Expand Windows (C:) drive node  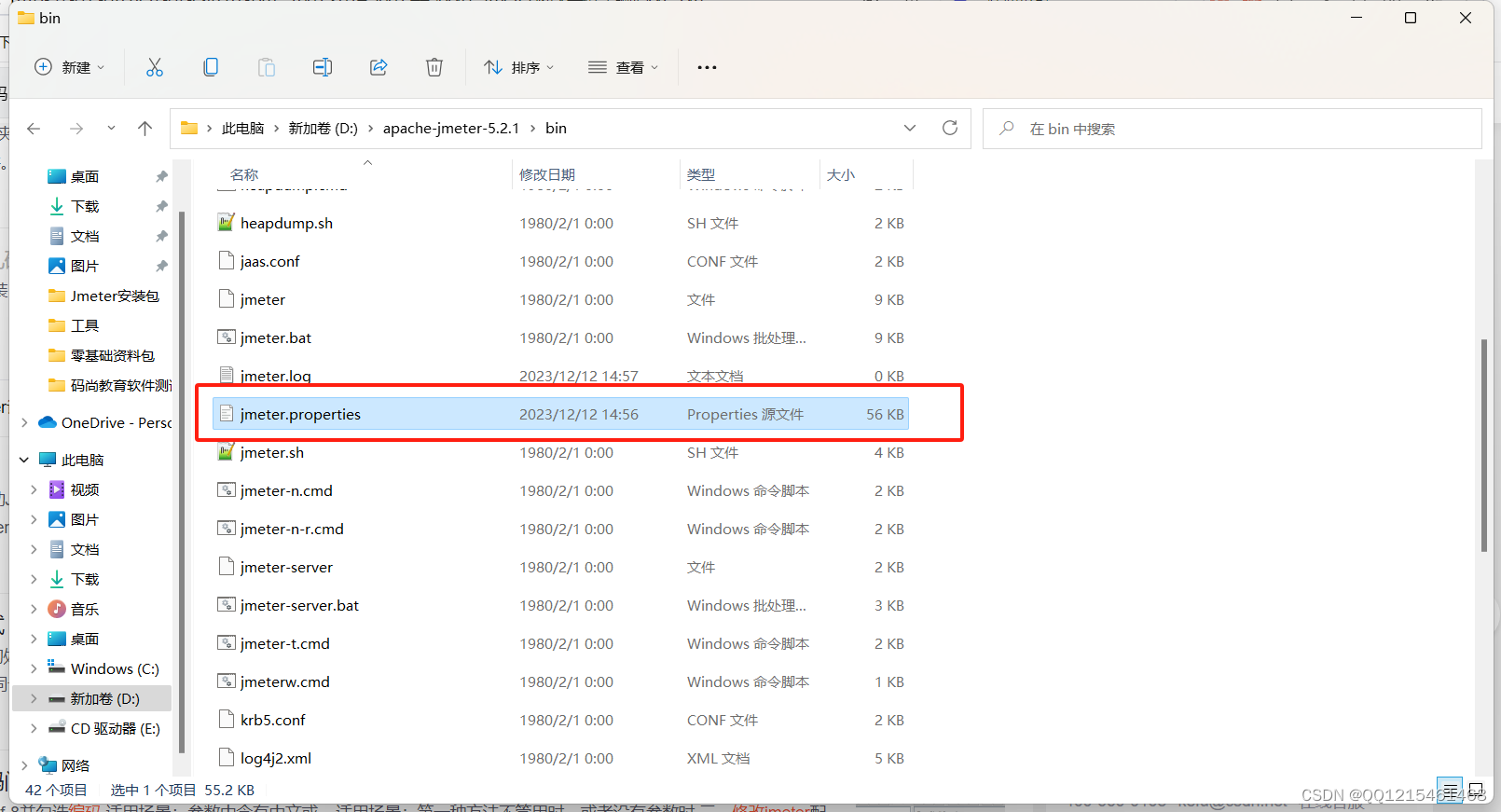coord(34,668)
